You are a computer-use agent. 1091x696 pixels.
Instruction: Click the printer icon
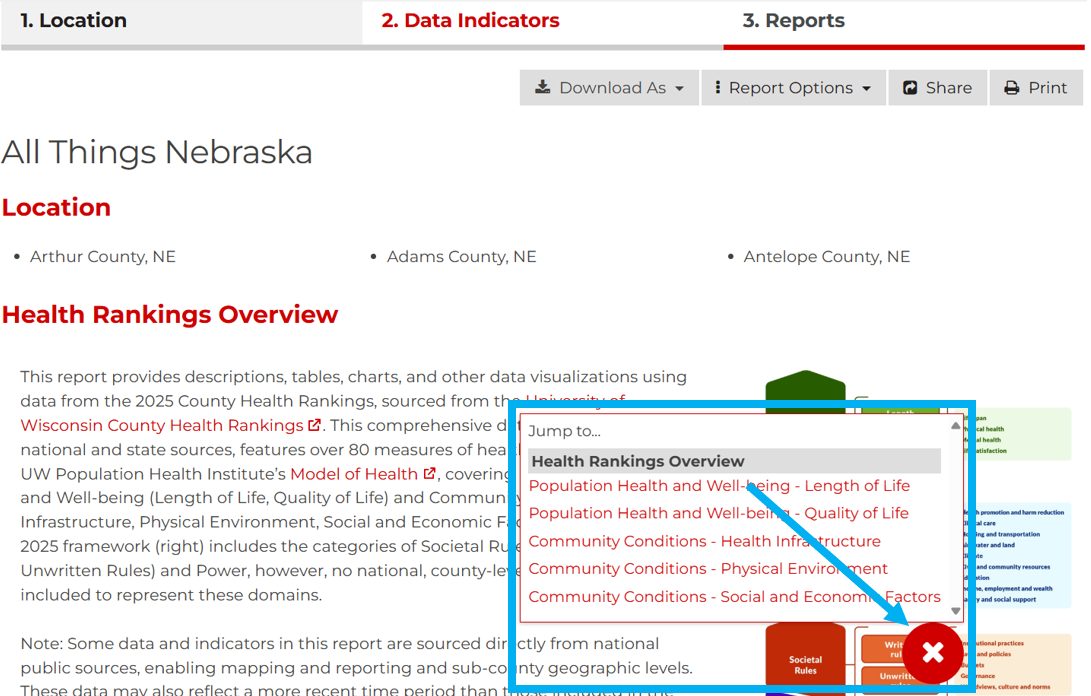coord(1012,88)
